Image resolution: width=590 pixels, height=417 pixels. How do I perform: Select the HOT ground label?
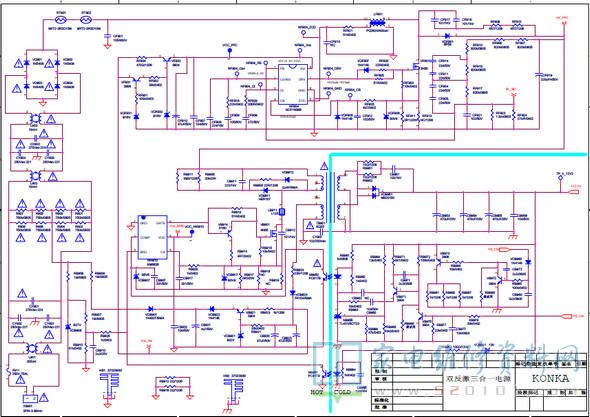[x=317, y=392]
